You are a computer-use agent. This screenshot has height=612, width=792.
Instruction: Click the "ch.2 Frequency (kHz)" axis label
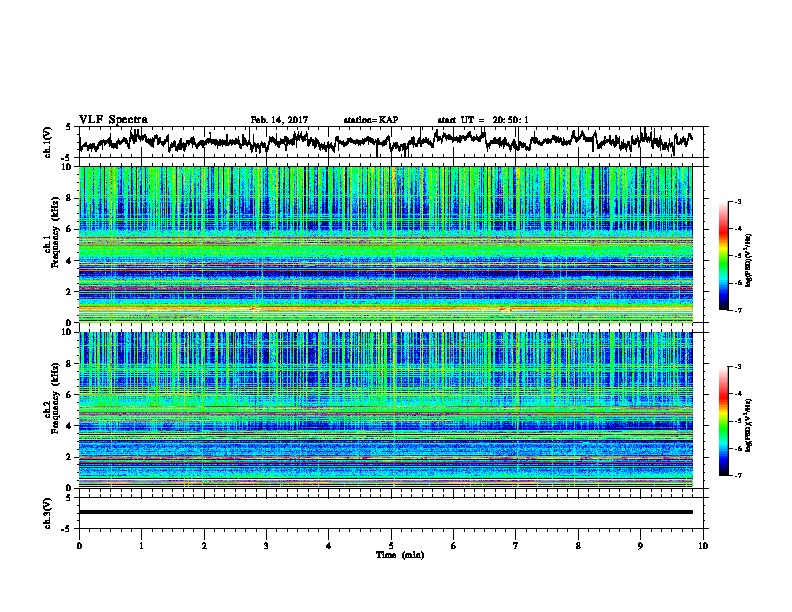[x=52, y=397]
